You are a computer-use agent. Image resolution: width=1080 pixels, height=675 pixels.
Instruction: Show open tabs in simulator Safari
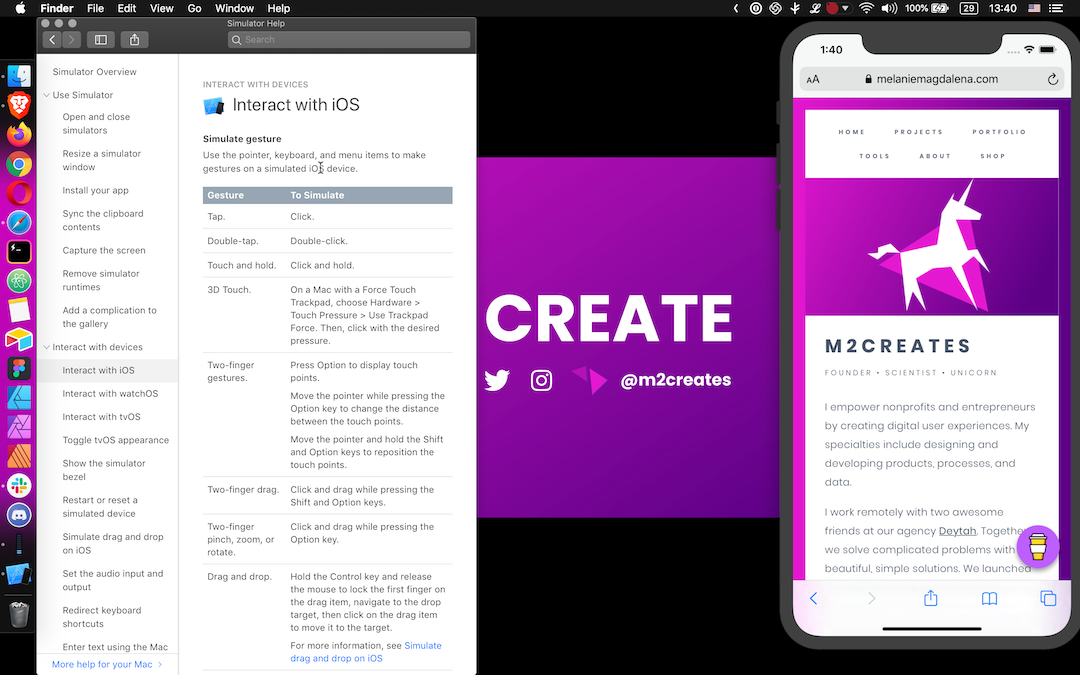tap(1047, 597)
